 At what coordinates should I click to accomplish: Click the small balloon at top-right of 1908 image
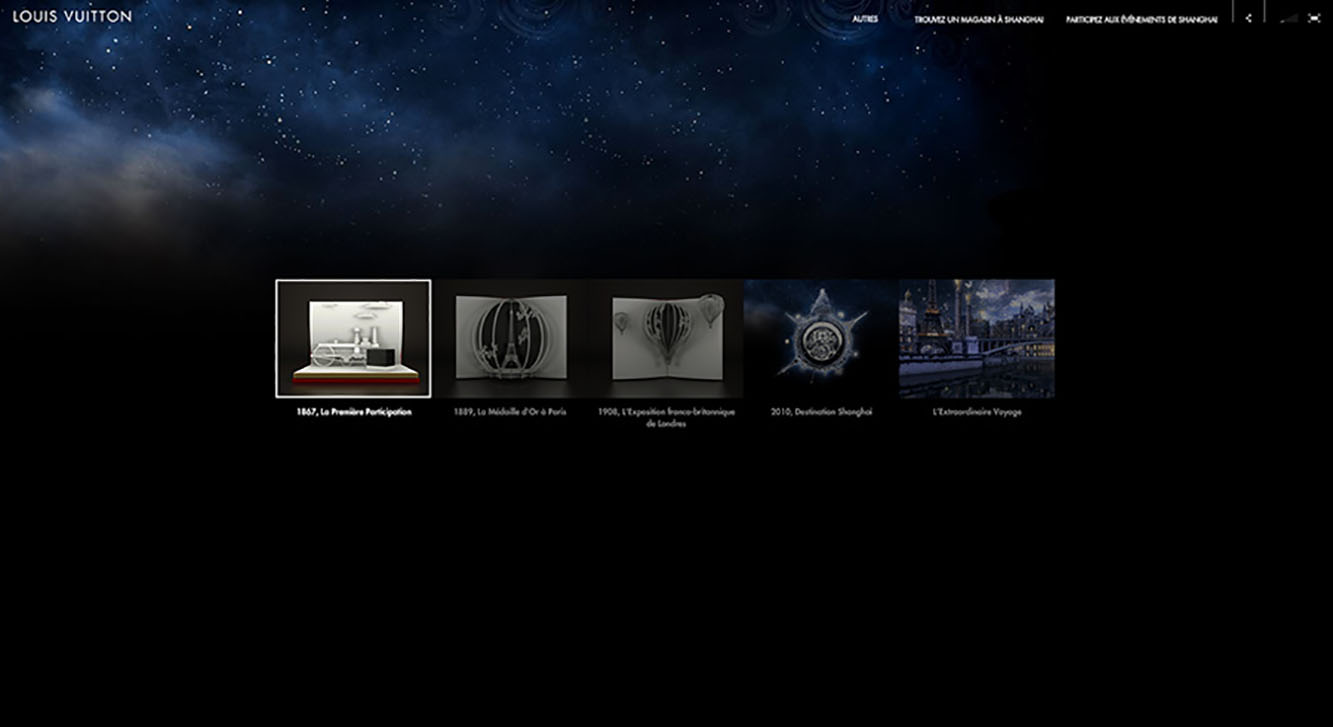coord(711,308)
